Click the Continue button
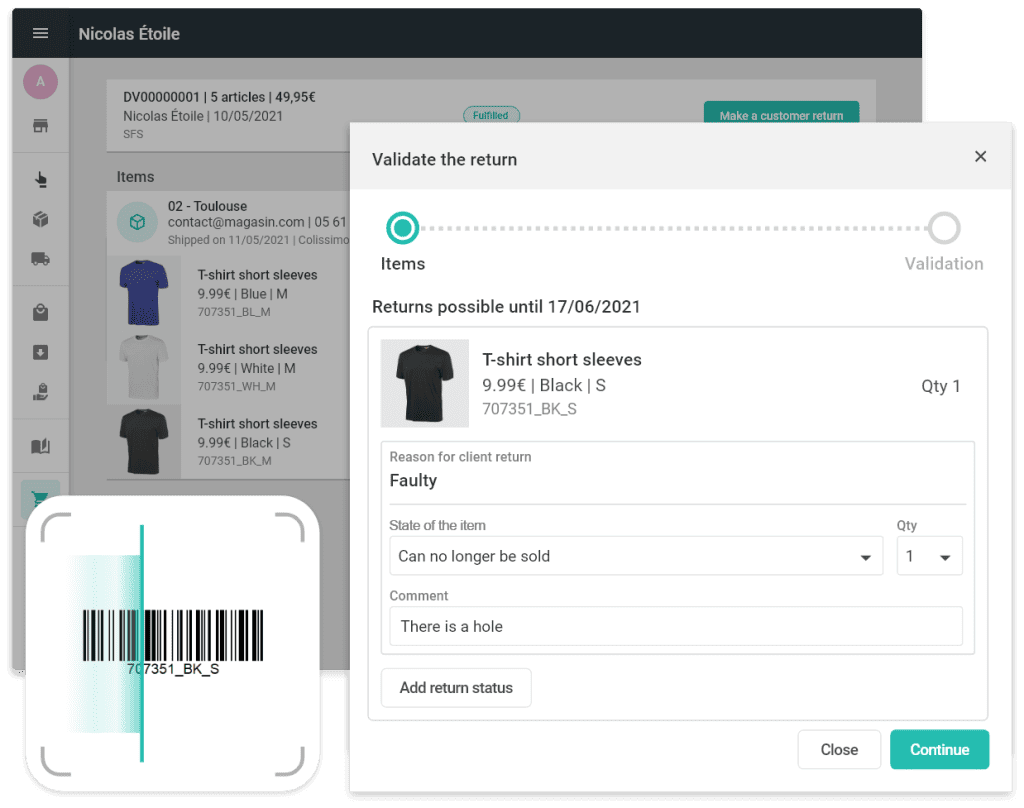Viewport: 1024px width, 808px height. click(939, 750)
